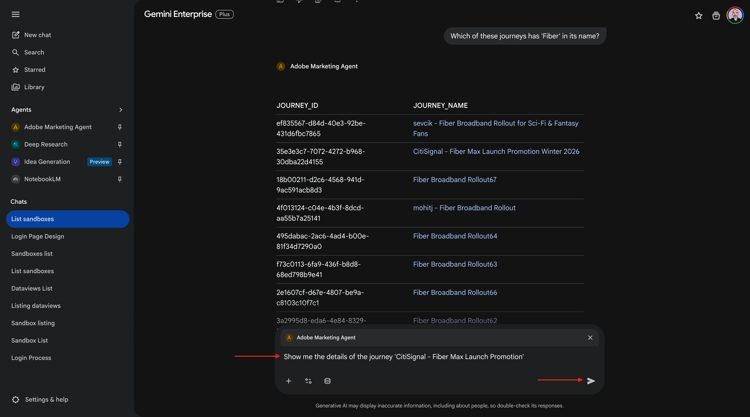Open the Sandboxes list chat
Viewport: 750px width, 417px height.
(32, 253)
